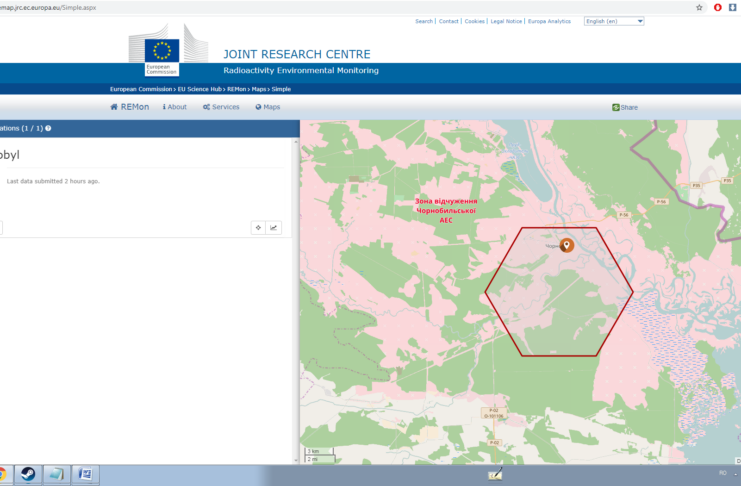Image resolution: width=741 pixels, height=486 pixels.
Task: Click the orange station marker on map
Action: click(567, 244)
